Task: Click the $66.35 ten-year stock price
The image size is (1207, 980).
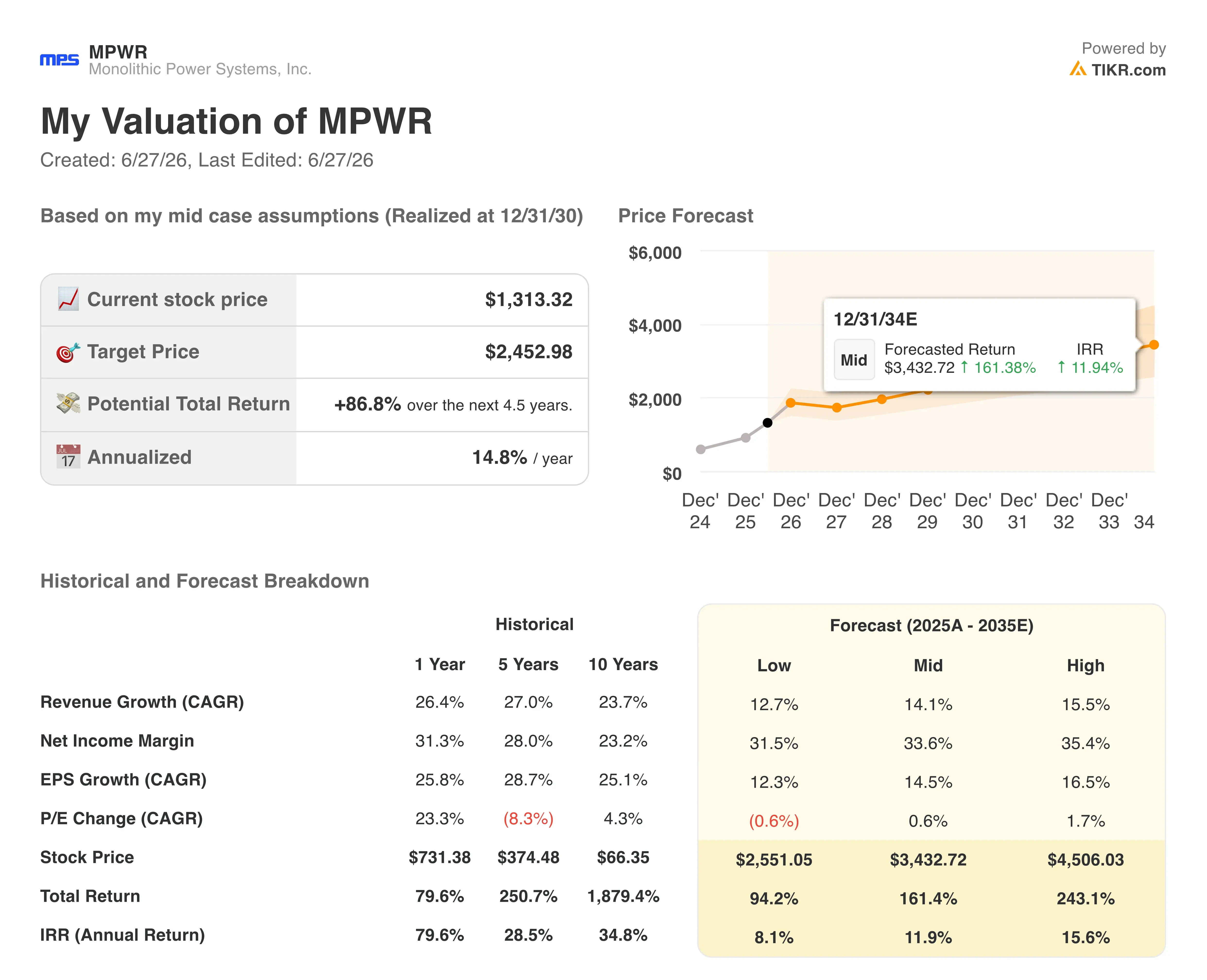Action: 623,858
